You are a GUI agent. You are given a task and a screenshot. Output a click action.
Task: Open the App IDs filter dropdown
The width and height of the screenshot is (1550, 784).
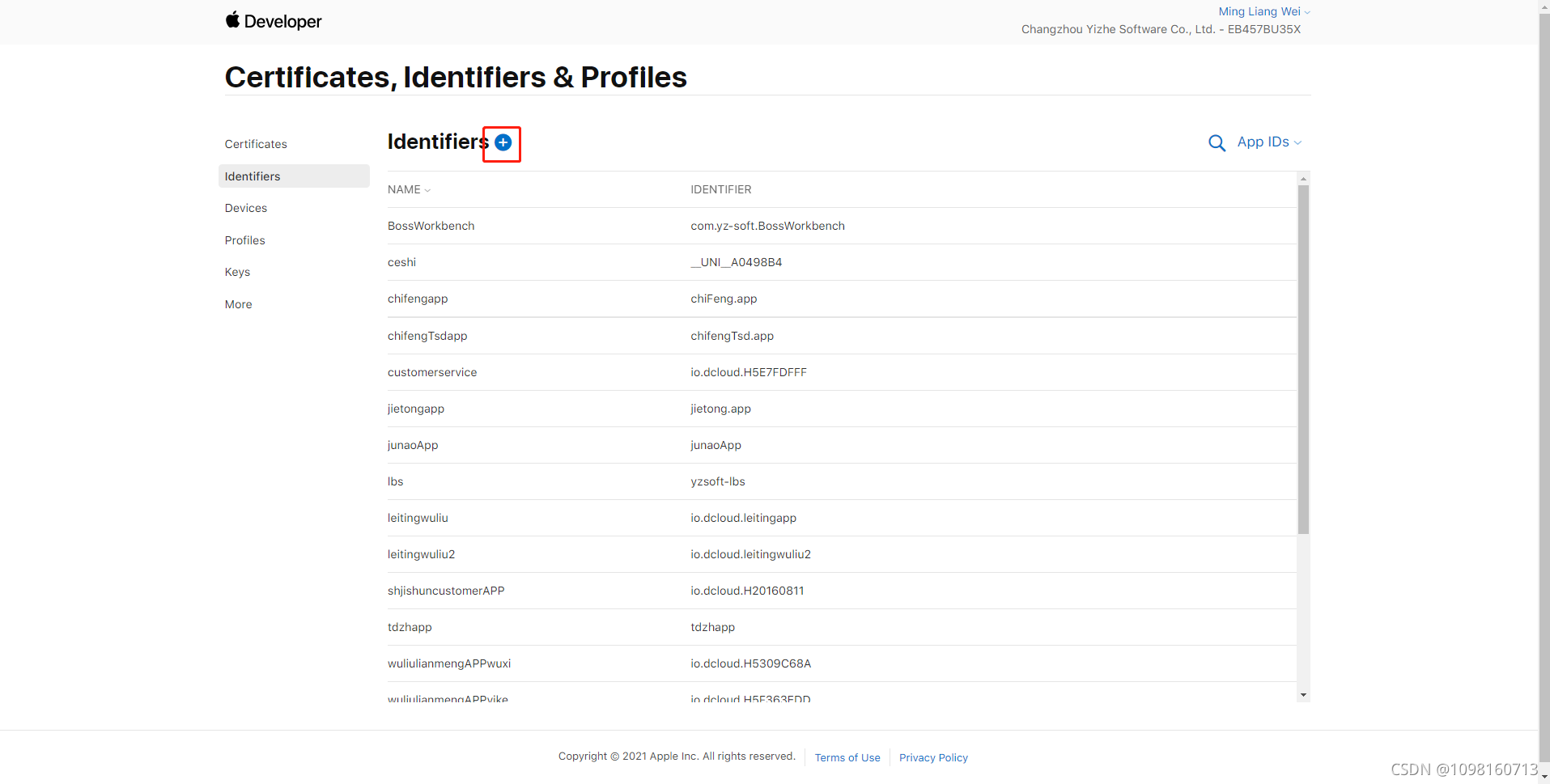[1269, 142]
